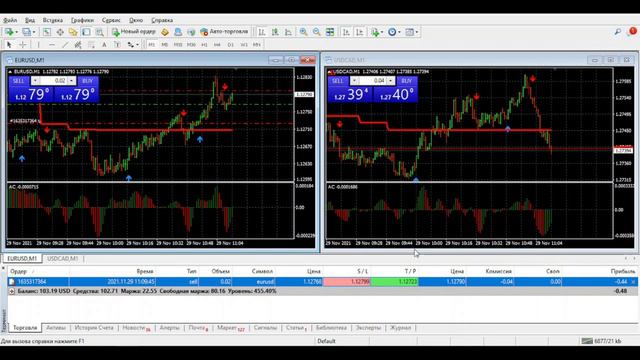Viewport: 640px width, 360px height.
Task: Expand the templates dropdown arrow
Action: pyautogui.click(x=417, y=32)
